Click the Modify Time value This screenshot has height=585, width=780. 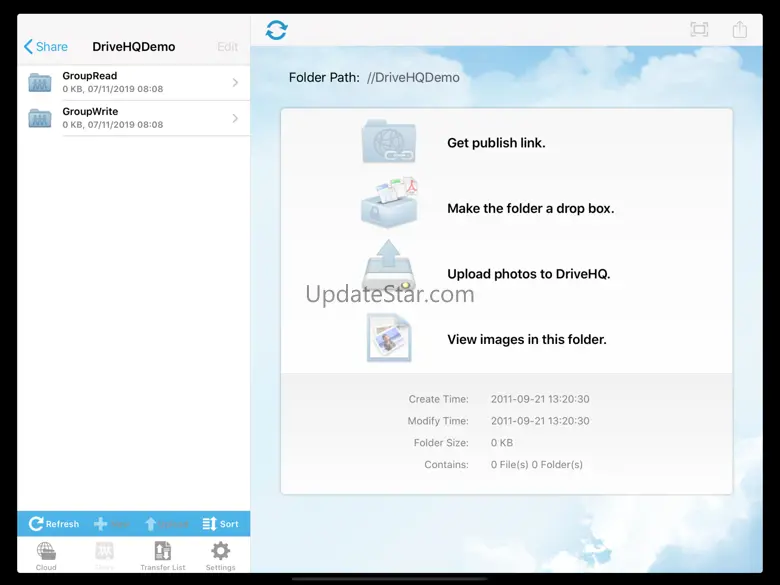click(540, 421)
